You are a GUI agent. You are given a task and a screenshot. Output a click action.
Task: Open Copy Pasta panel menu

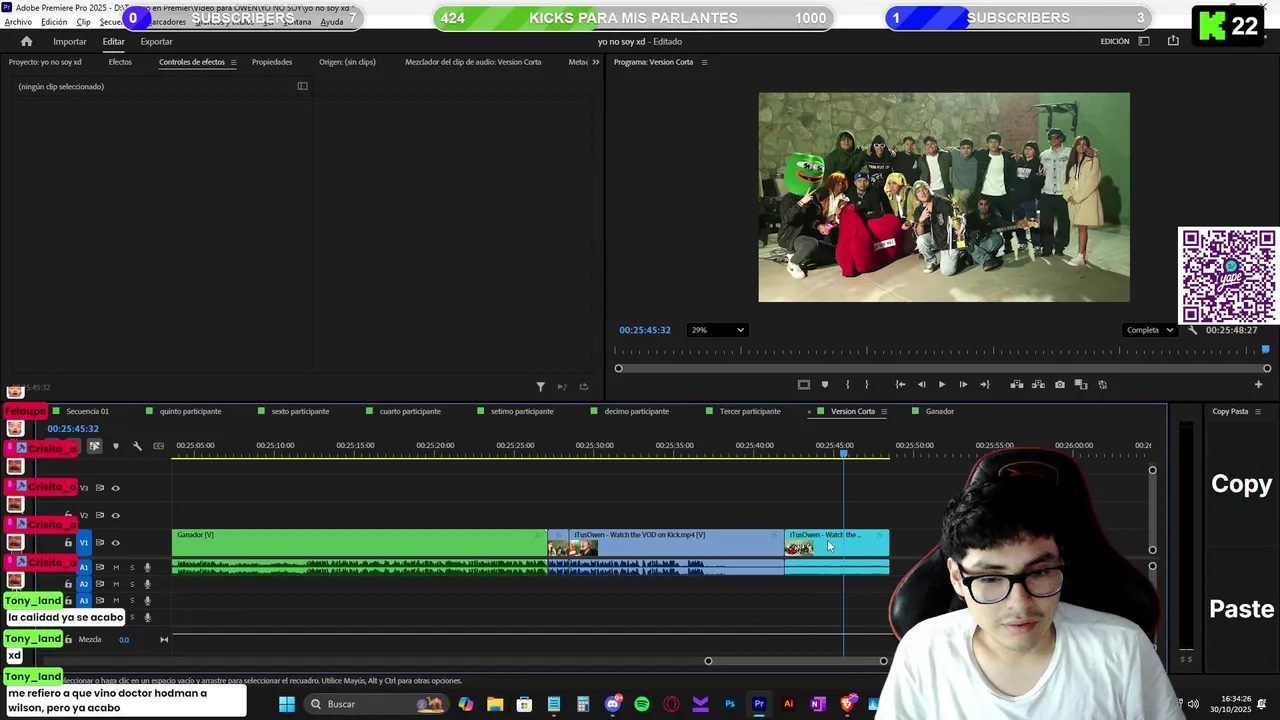1258,411
